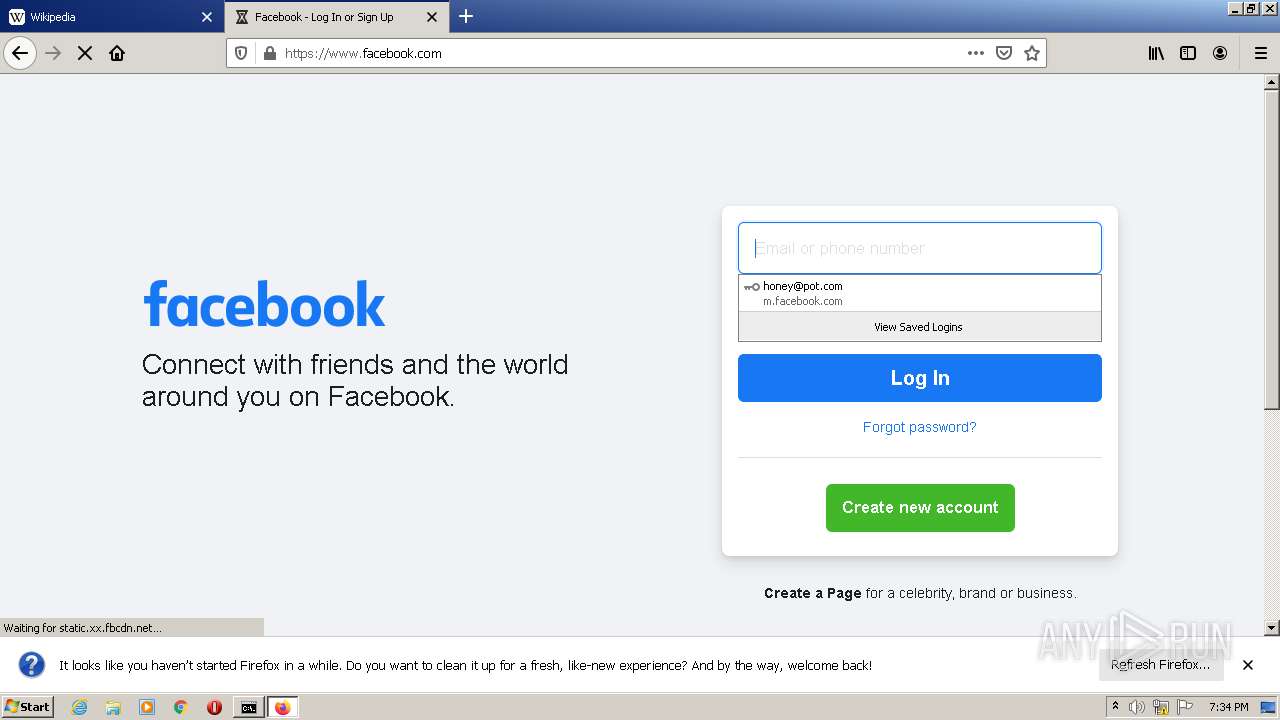
Task: Dismiss the Firefox notification bar
Action: pyautogui.click(x=1248, y=665)
